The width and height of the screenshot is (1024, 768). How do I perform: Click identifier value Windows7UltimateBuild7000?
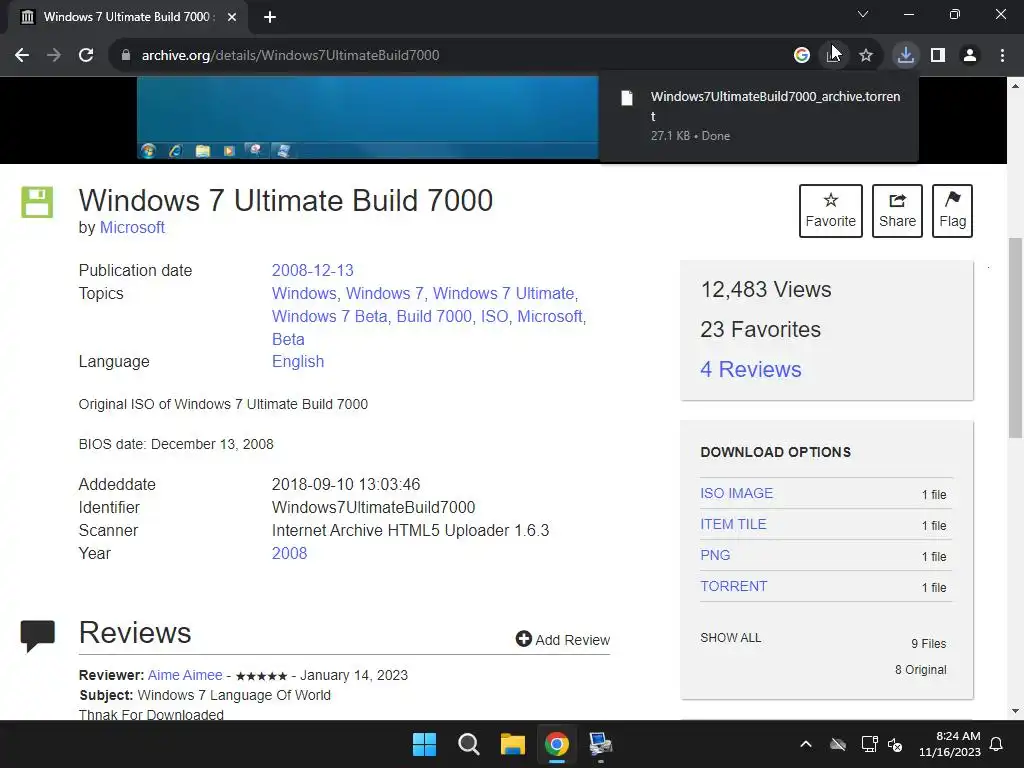point(373,507)
